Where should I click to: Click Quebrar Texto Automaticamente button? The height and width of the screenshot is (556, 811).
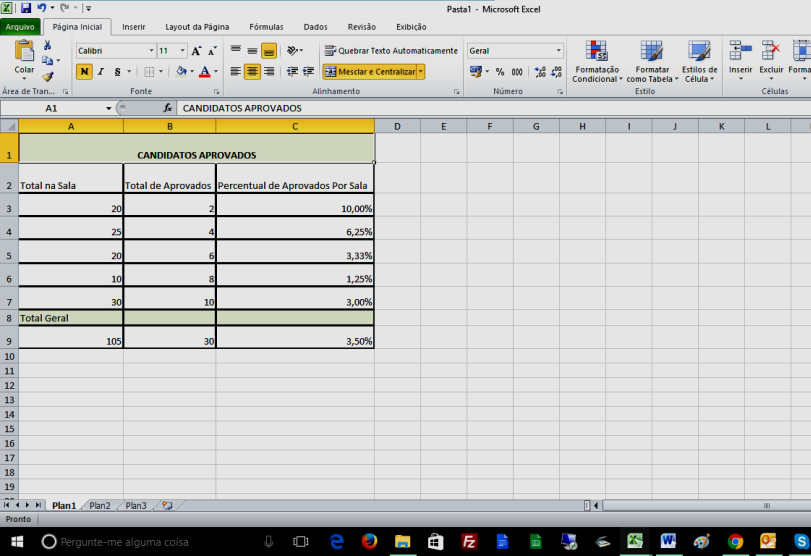click(390, 51)
